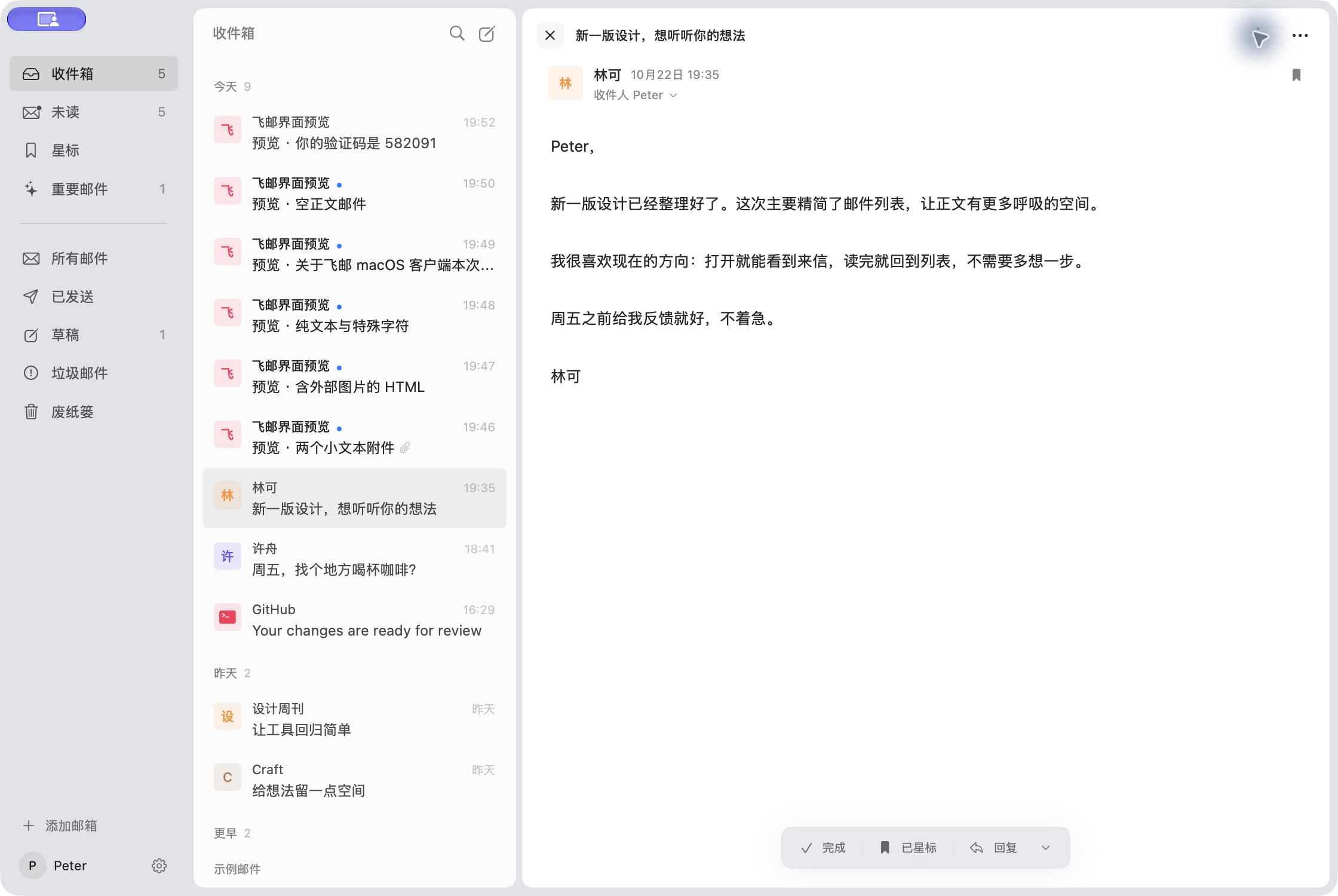Click GitHub red avatar icon in list
Image resolution: width=1338 pixels, height=896 pixels.
[228, 617]
